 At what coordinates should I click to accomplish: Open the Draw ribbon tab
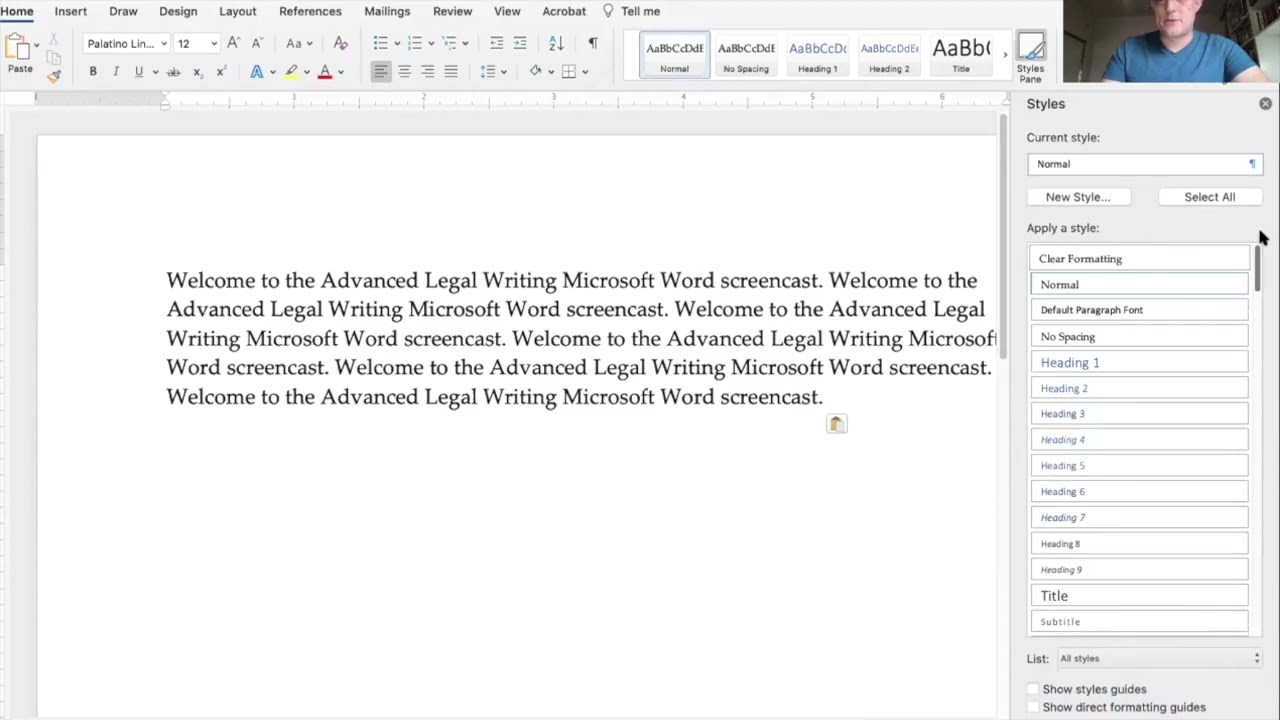coord(123,11)
